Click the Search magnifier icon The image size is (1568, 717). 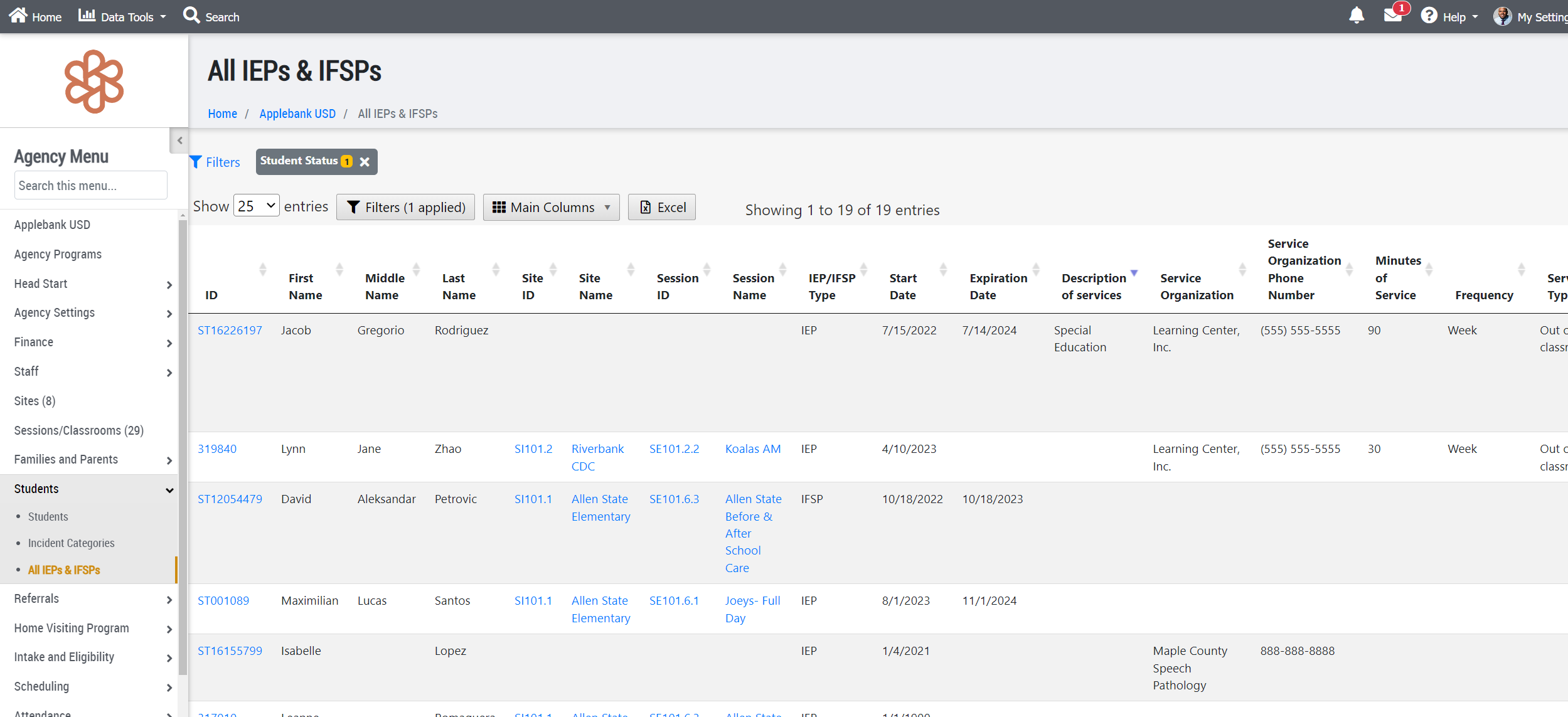191,15
